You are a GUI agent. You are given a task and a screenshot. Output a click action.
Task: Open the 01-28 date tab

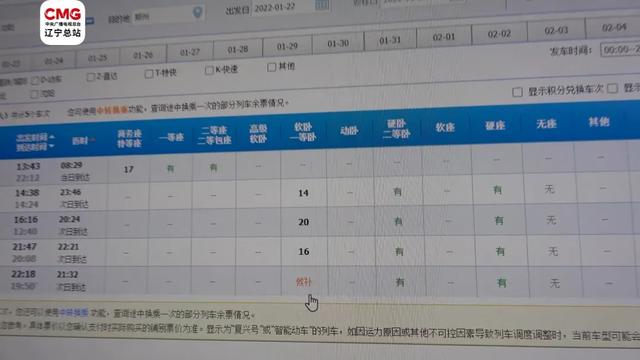[238, 49]
